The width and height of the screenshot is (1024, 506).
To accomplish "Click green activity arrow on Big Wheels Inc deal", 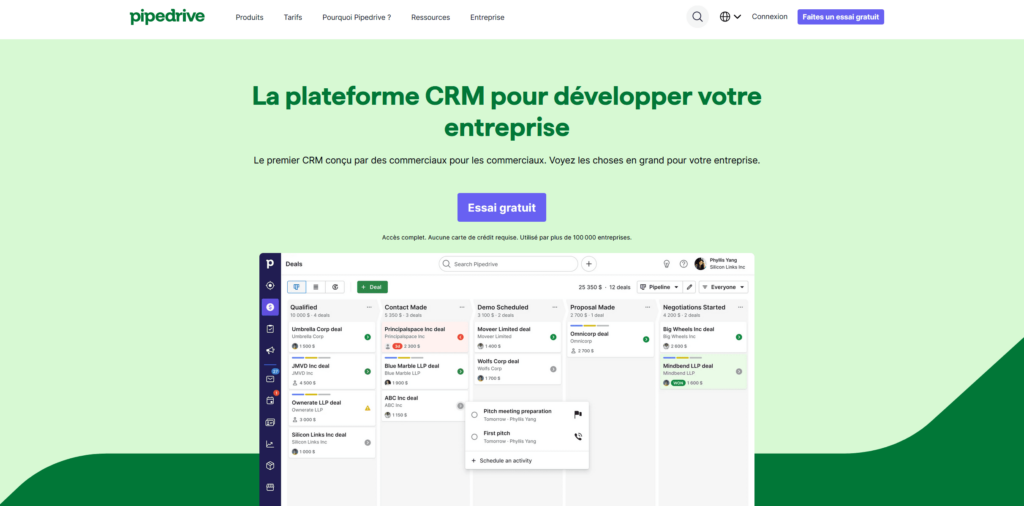I will [739, 337].
